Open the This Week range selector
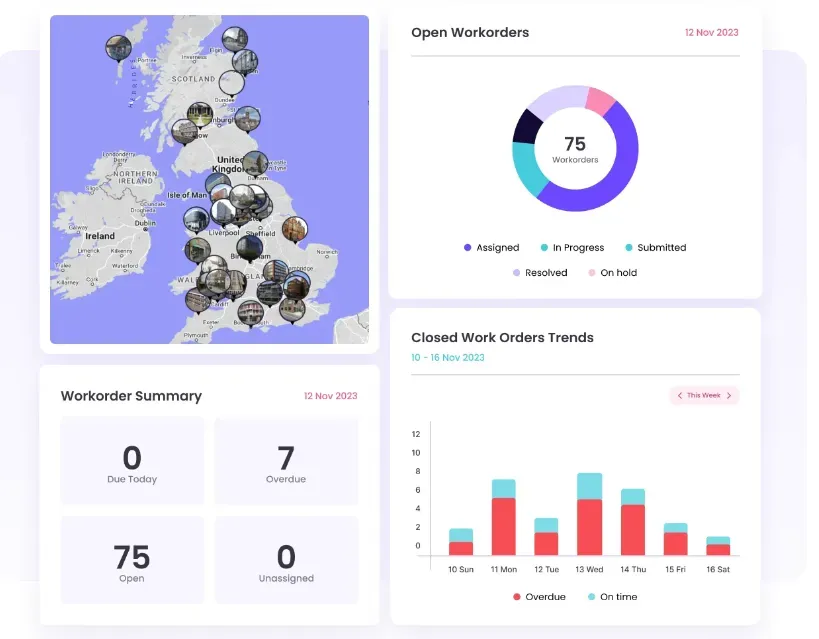 pyautogui.click(x=704, y=396)
